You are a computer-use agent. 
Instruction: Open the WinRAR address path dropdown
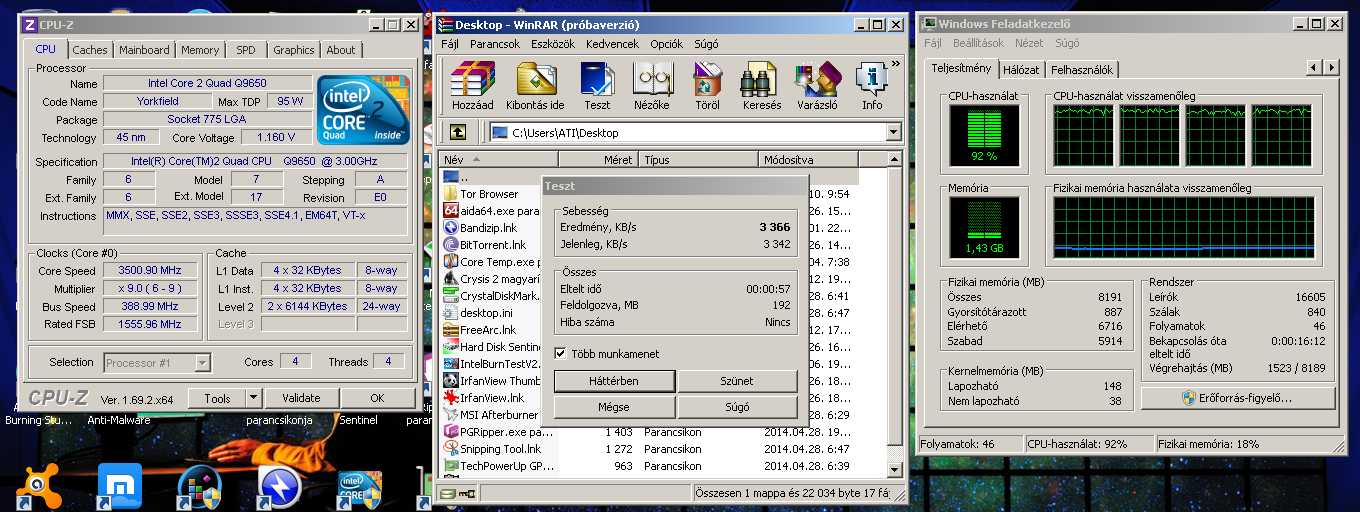coord(893,132)
